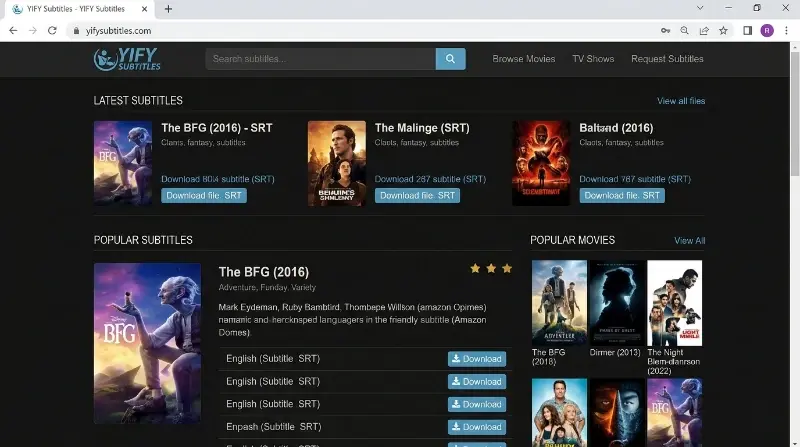Open Download 767 subtitle (SRT) link
The image size is (800, 447).
pyautogui.click(x=635, y=179)
